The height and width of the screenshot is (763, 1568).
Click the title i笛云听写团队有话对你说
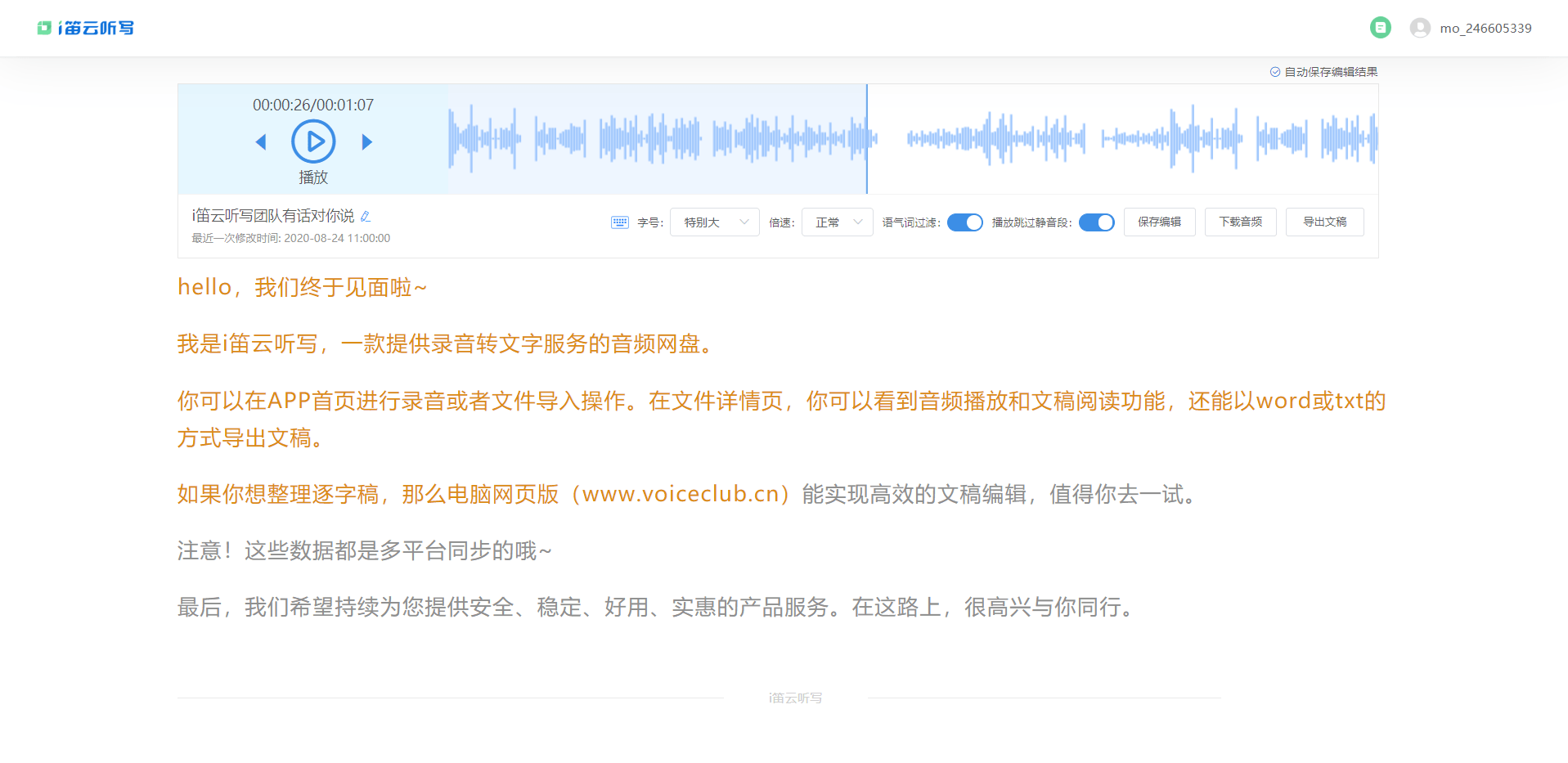pyautogui.click(x=273, y=216)
